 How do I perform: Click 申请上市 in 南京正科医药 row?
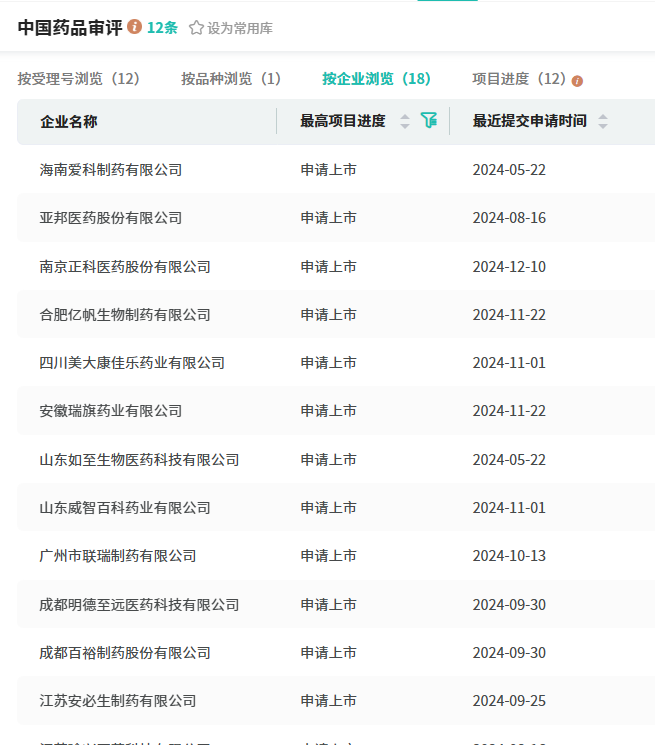coord(329,267)
